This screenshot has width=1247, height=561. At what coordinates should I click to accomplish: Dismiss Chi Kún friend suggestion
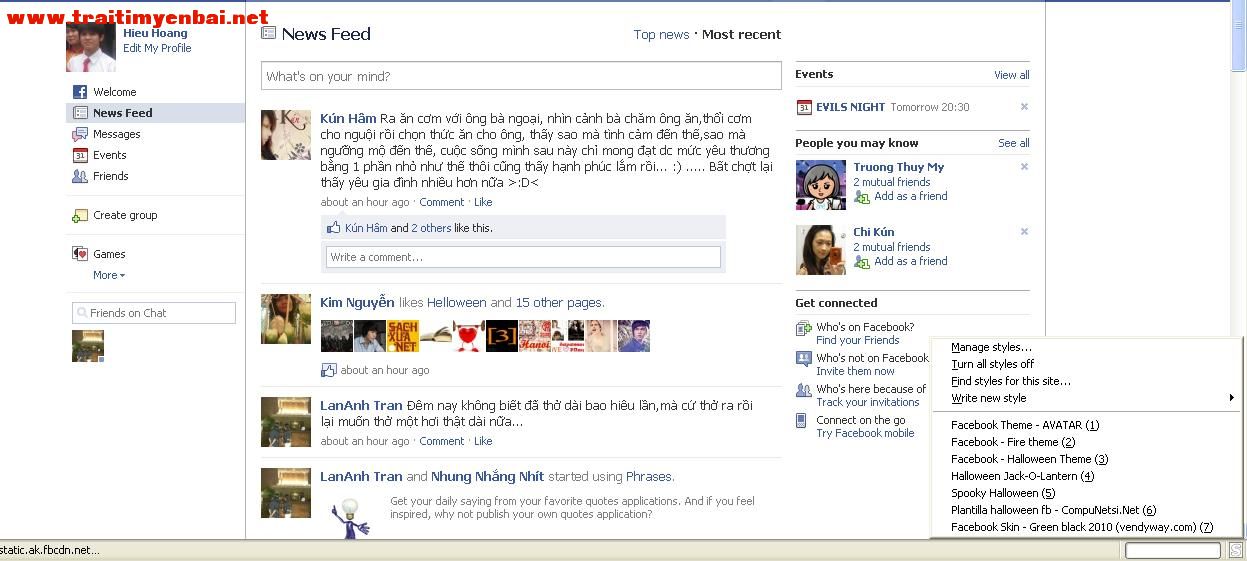1024,231
